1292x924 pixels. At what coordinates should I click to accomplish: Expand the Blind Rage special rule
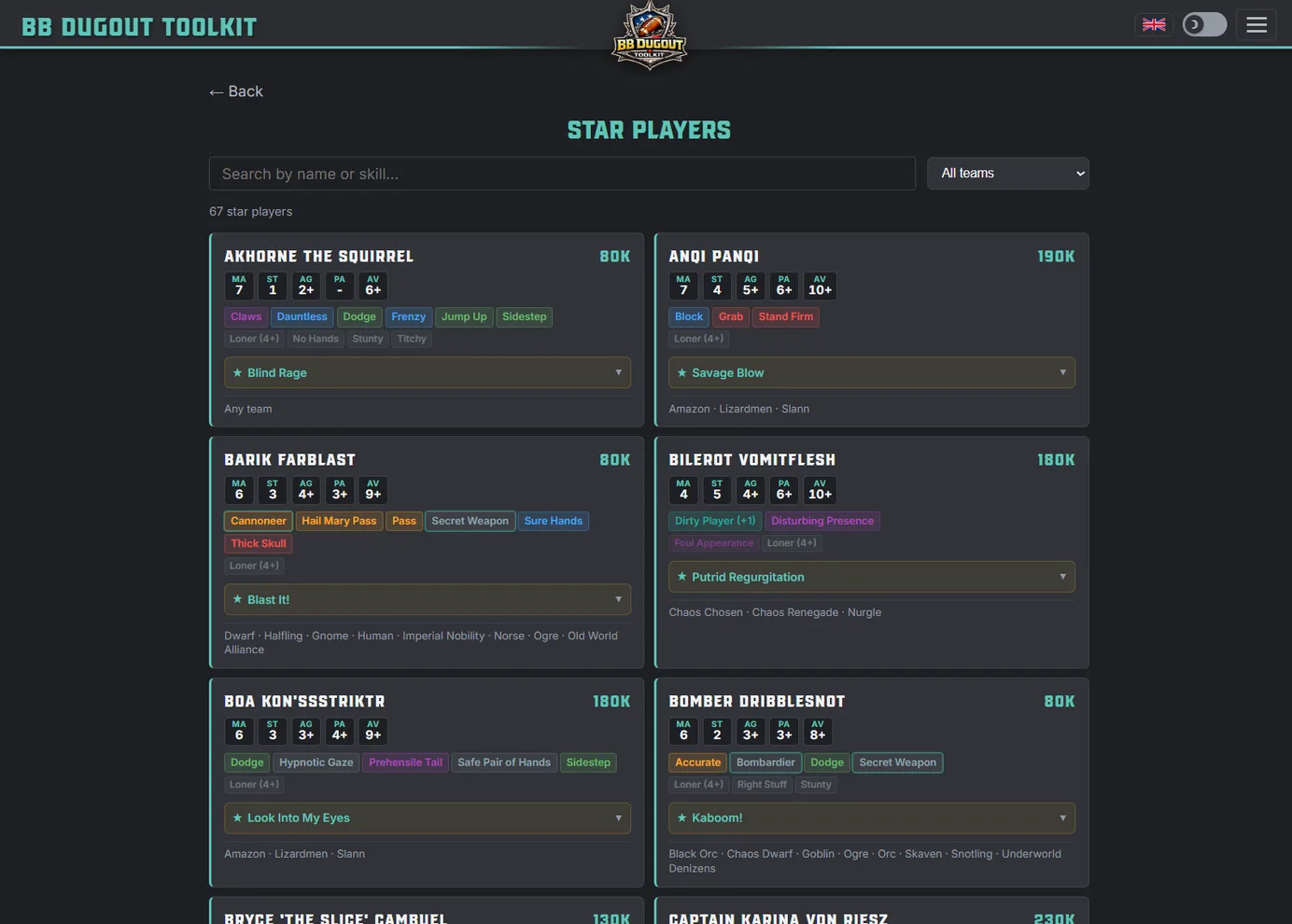coord(428,372)
